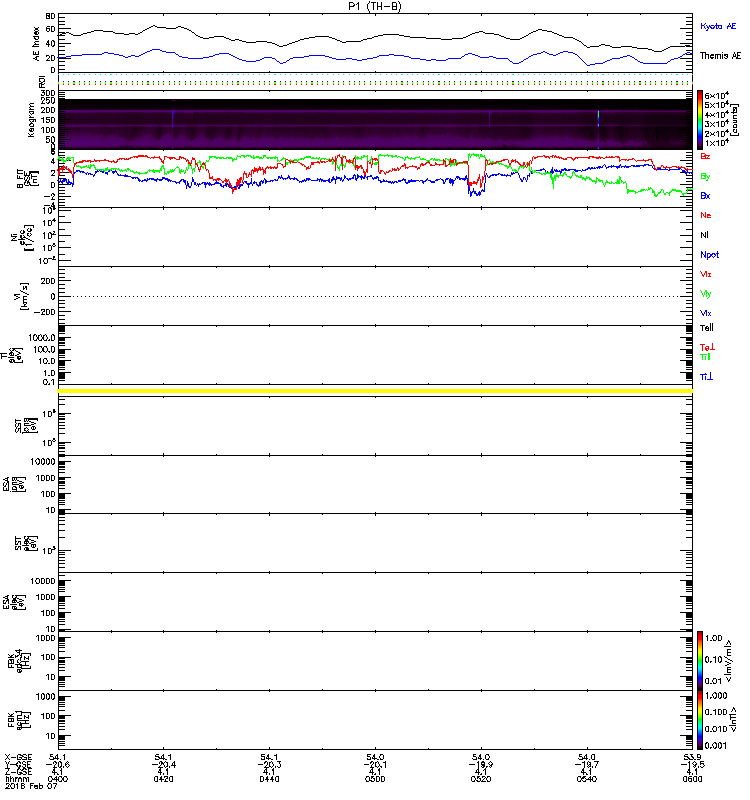The height and width of the screenshot is (800, 750).
Task: Click the date label 2018 Feb 07
Action: click(x=31, y=786)
